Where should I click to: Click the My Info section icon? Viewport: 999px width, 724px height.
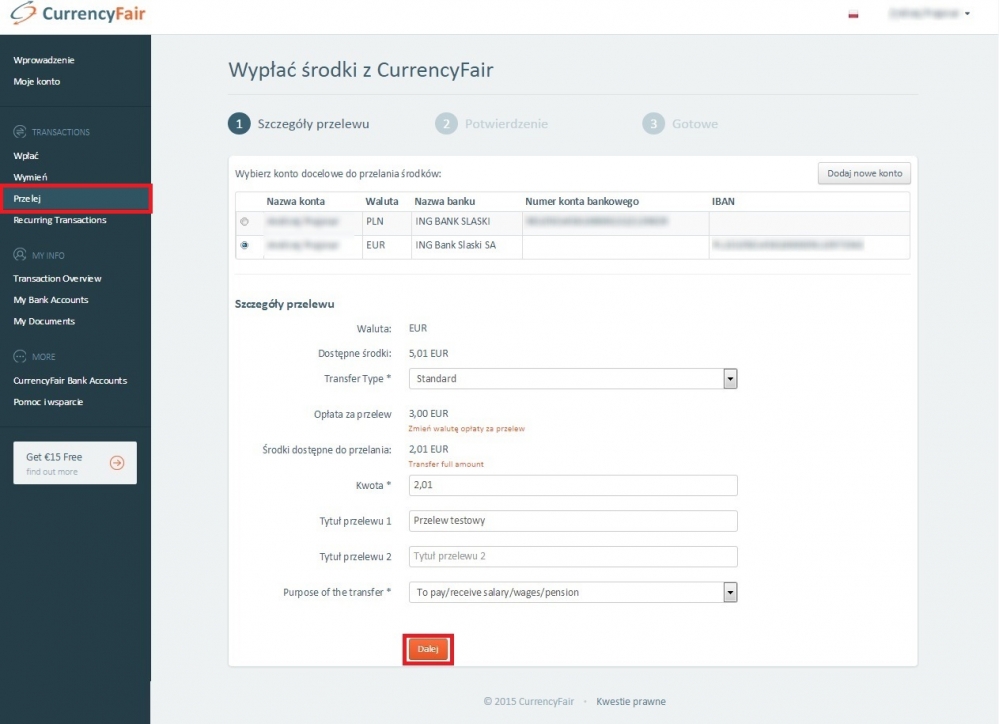tap(19, 255)
